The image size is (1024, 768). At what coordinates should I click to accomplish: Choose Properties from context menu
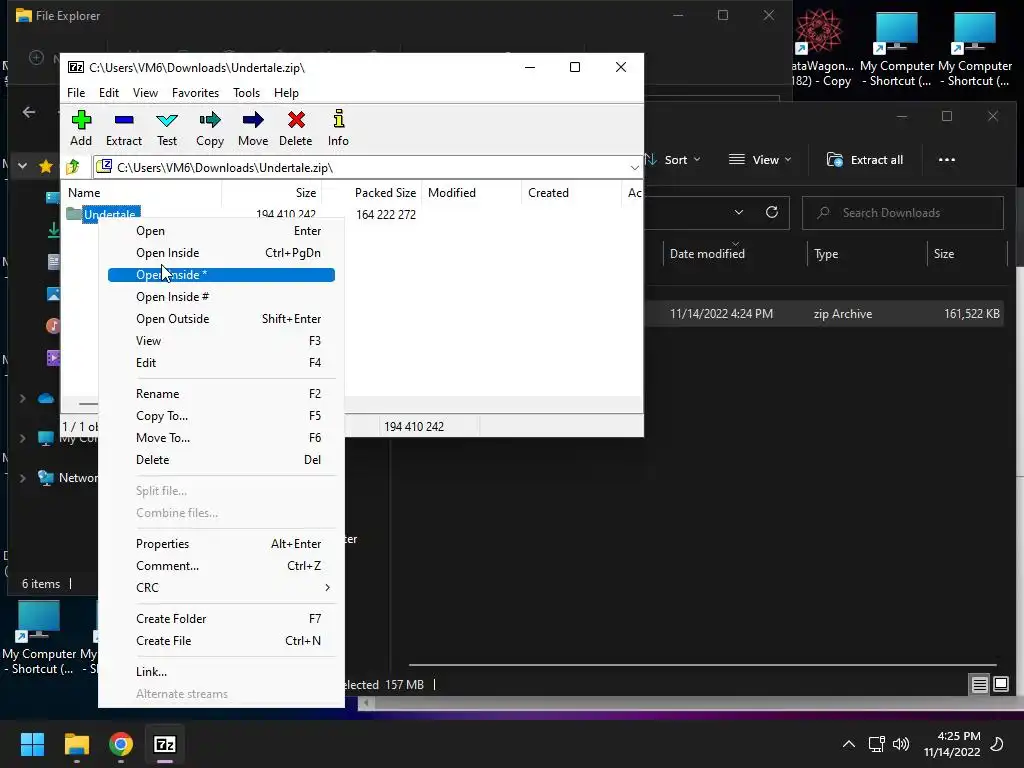(x=221, y=544)
